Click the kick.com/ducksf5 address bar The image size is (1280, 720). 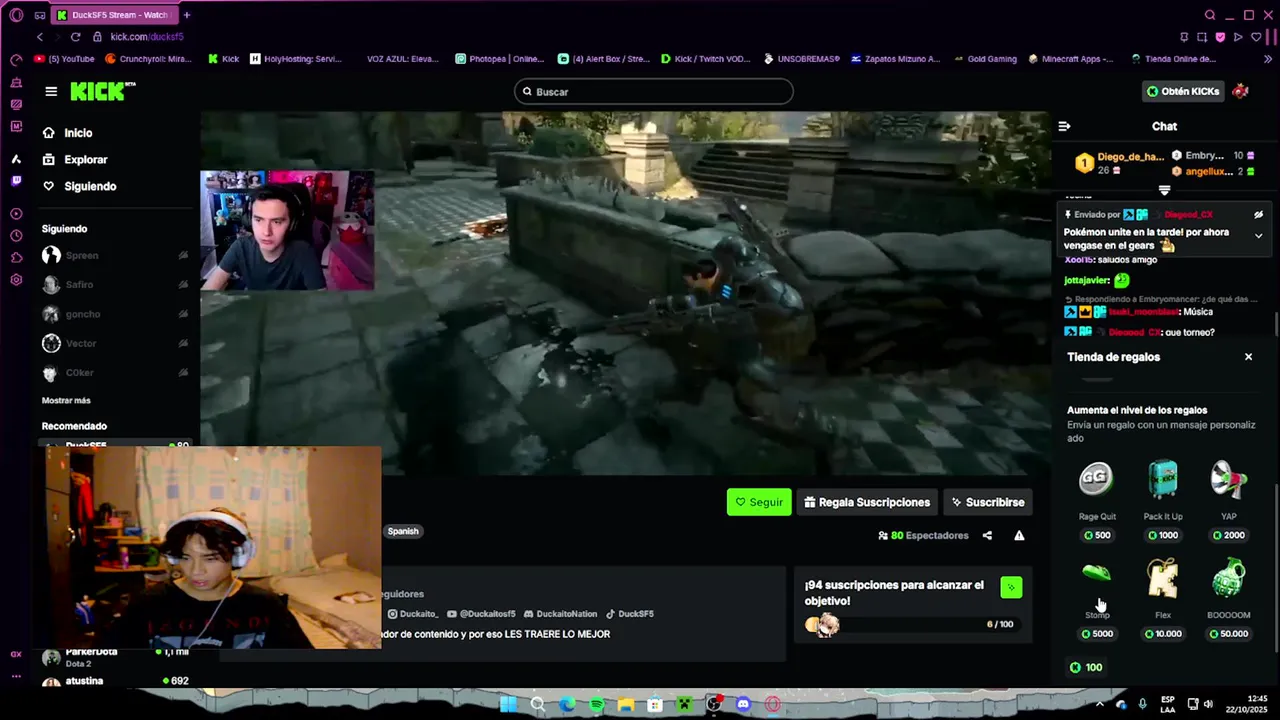147,37
